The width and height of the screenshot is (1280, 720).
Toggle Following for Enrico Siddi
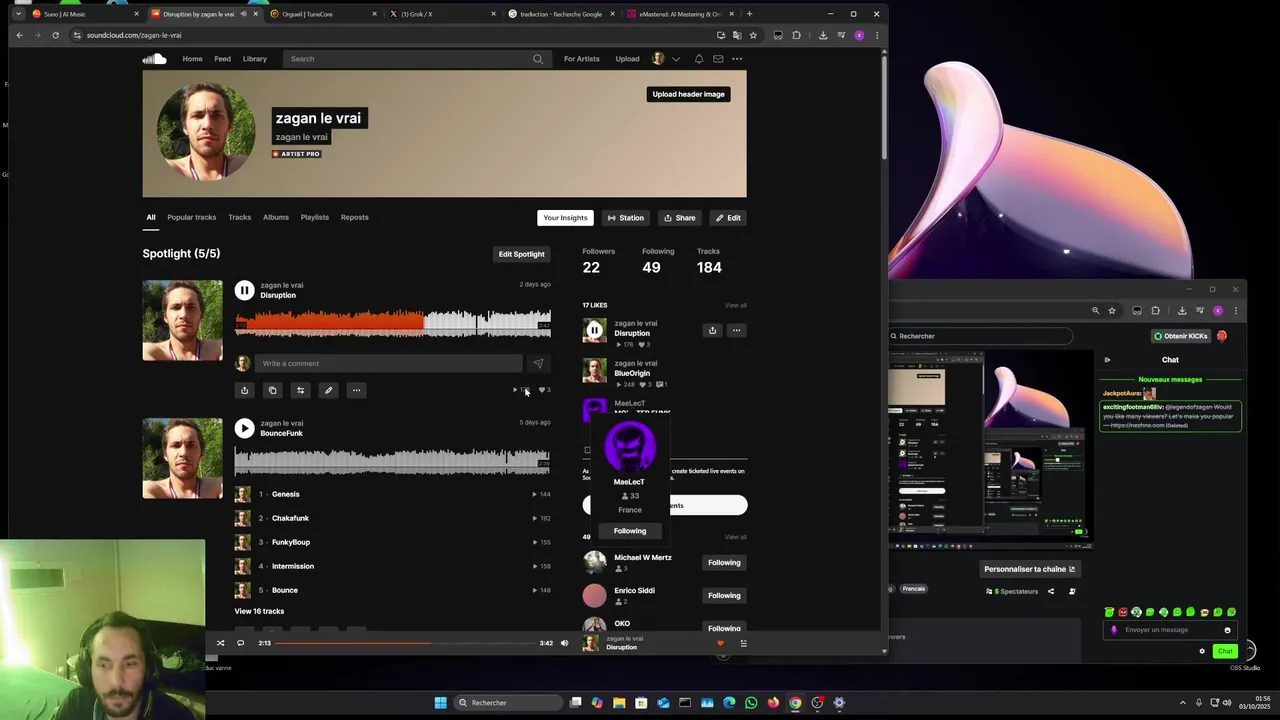(x=724, y=595)
